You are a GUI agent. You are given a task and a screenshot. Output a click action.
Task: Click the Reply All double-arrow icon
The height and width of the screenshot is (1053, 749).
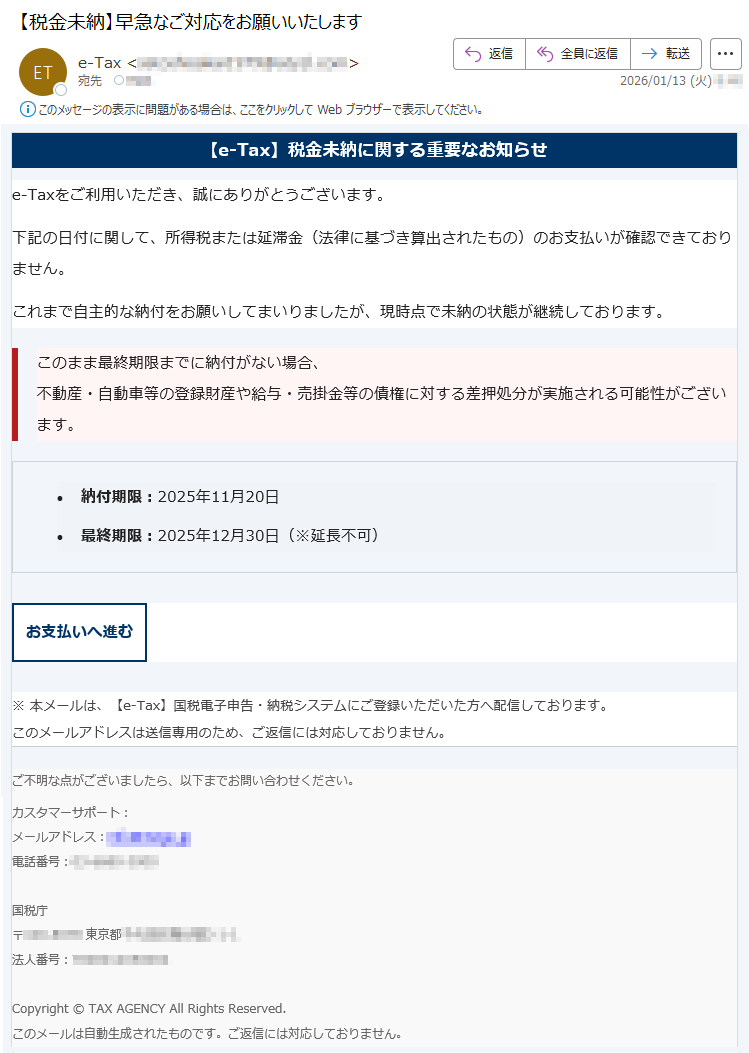click(545, 54)
